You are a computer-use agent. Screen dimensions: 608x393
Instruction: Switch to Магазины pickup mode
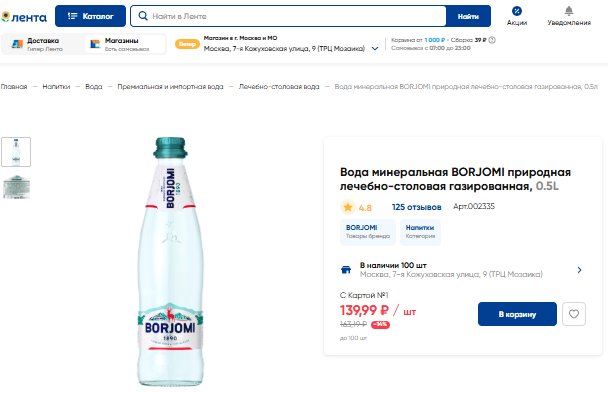coord(124,44)
